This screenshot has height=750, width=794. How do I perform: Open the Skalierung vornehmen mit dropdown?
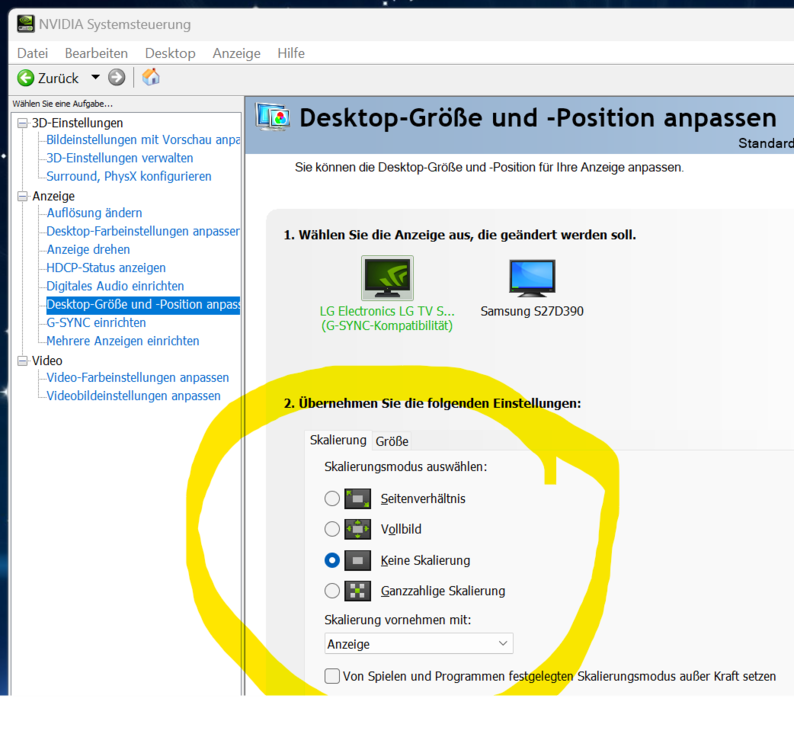click(x=419, y=644)
